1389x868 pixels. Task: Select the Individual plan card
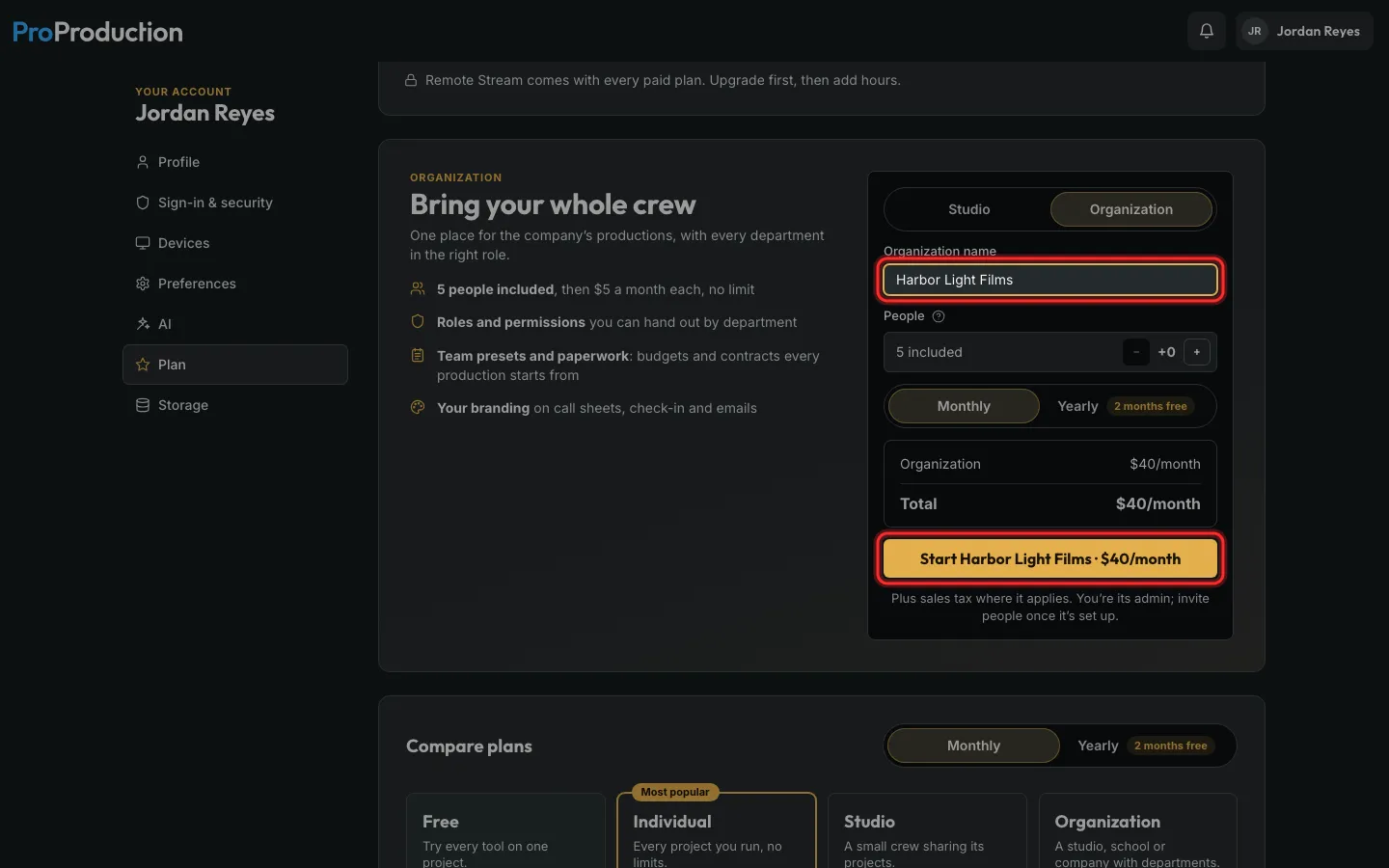click(717, 830)
